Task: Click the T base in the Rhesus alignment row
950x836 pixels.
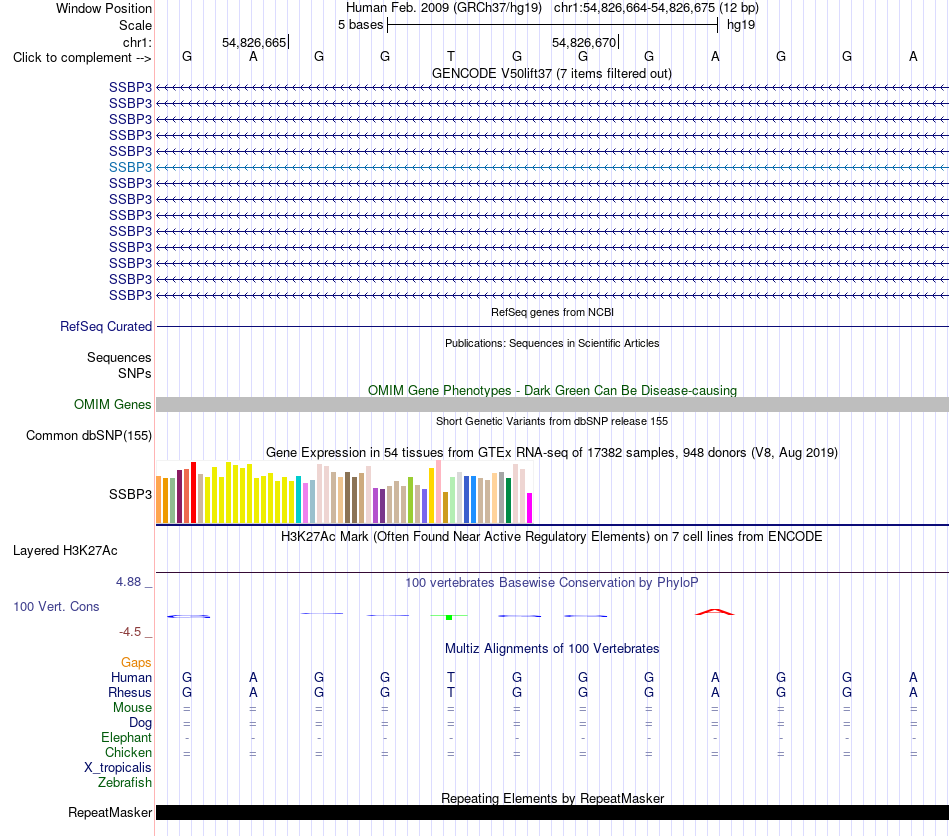Action: [x=451, y=692]
